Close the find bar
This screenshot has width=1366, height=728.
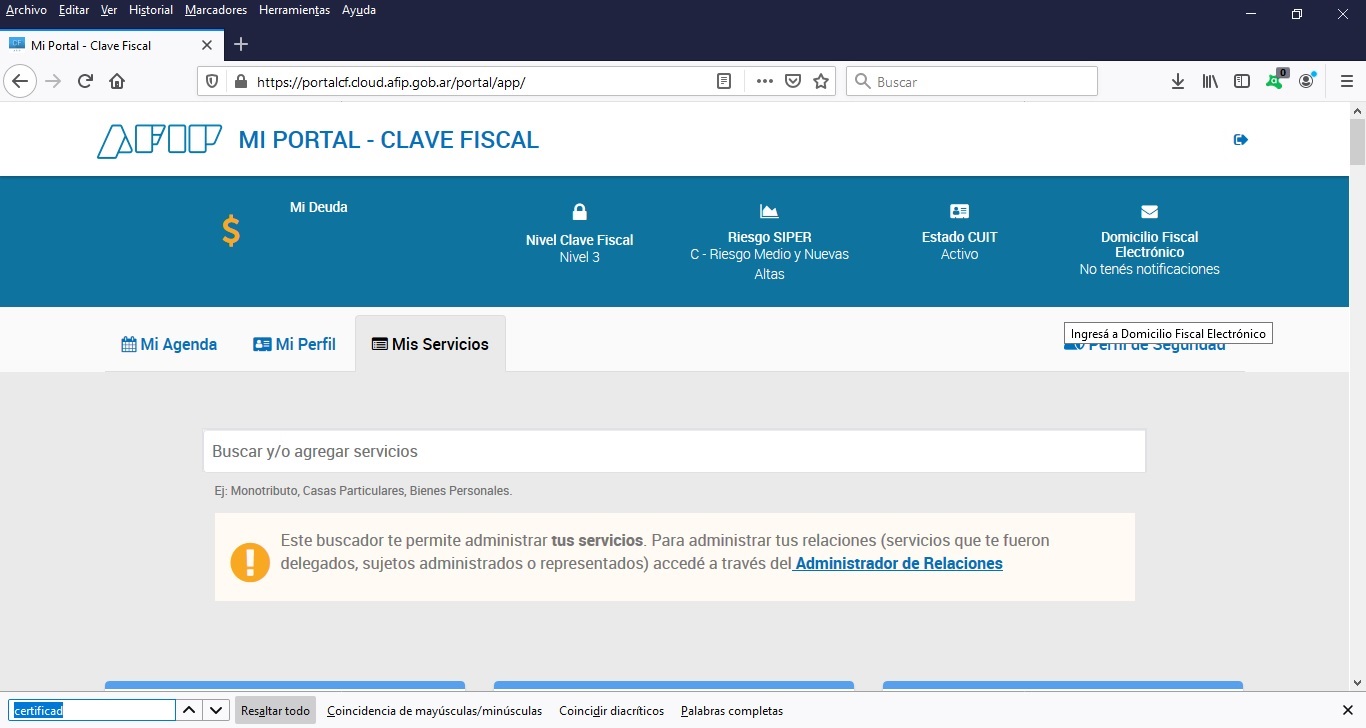1347,711
